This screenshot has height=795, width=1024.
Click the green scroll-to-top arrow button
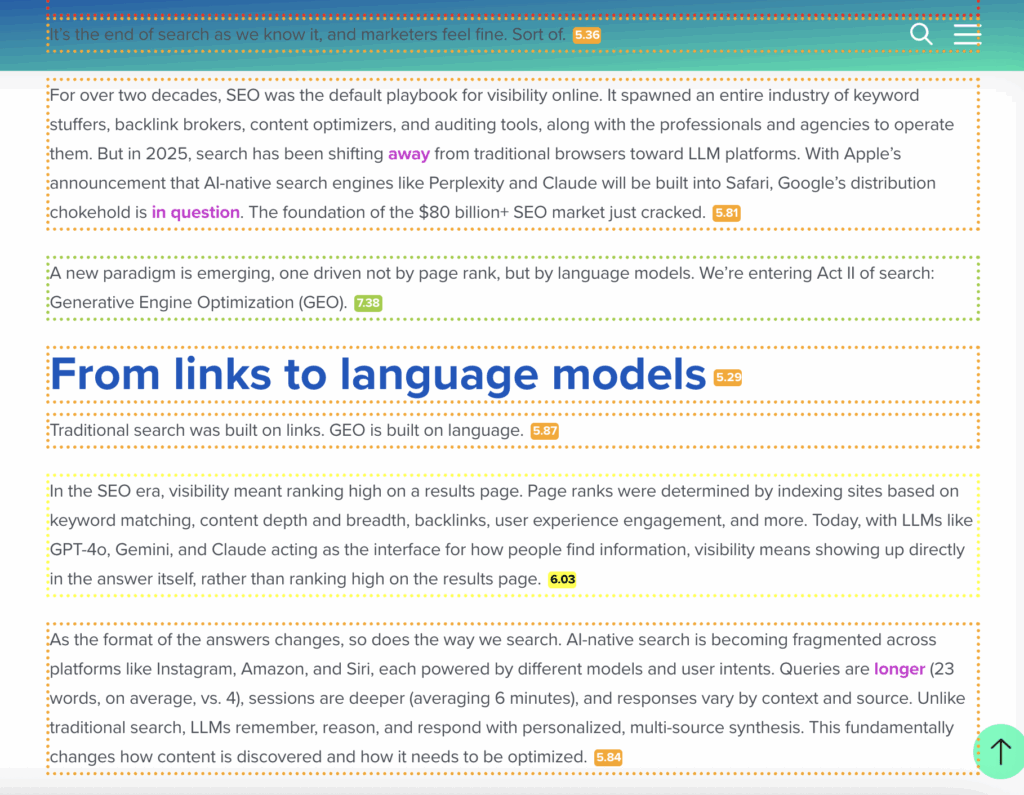[1000, 750]
